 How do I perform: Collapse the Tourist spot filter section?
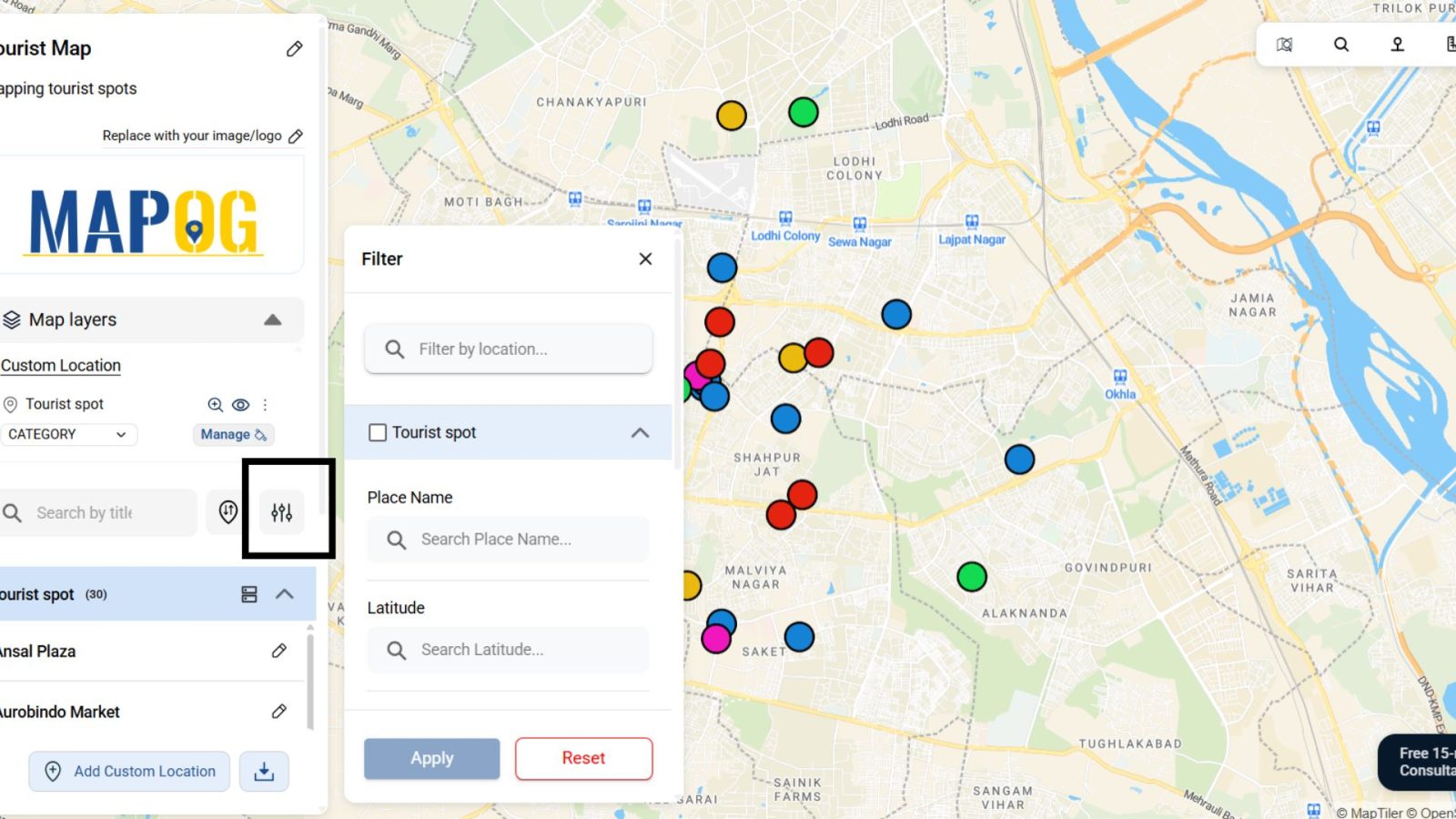[640, 432]
